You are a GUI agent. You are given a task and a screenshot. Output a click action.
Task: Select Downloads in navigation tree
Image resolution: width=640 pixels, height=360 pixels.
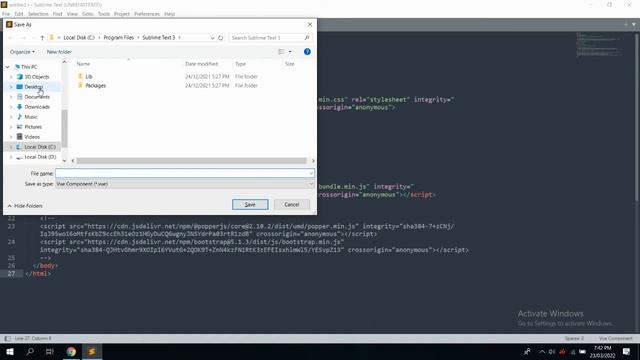pos(37,107)
